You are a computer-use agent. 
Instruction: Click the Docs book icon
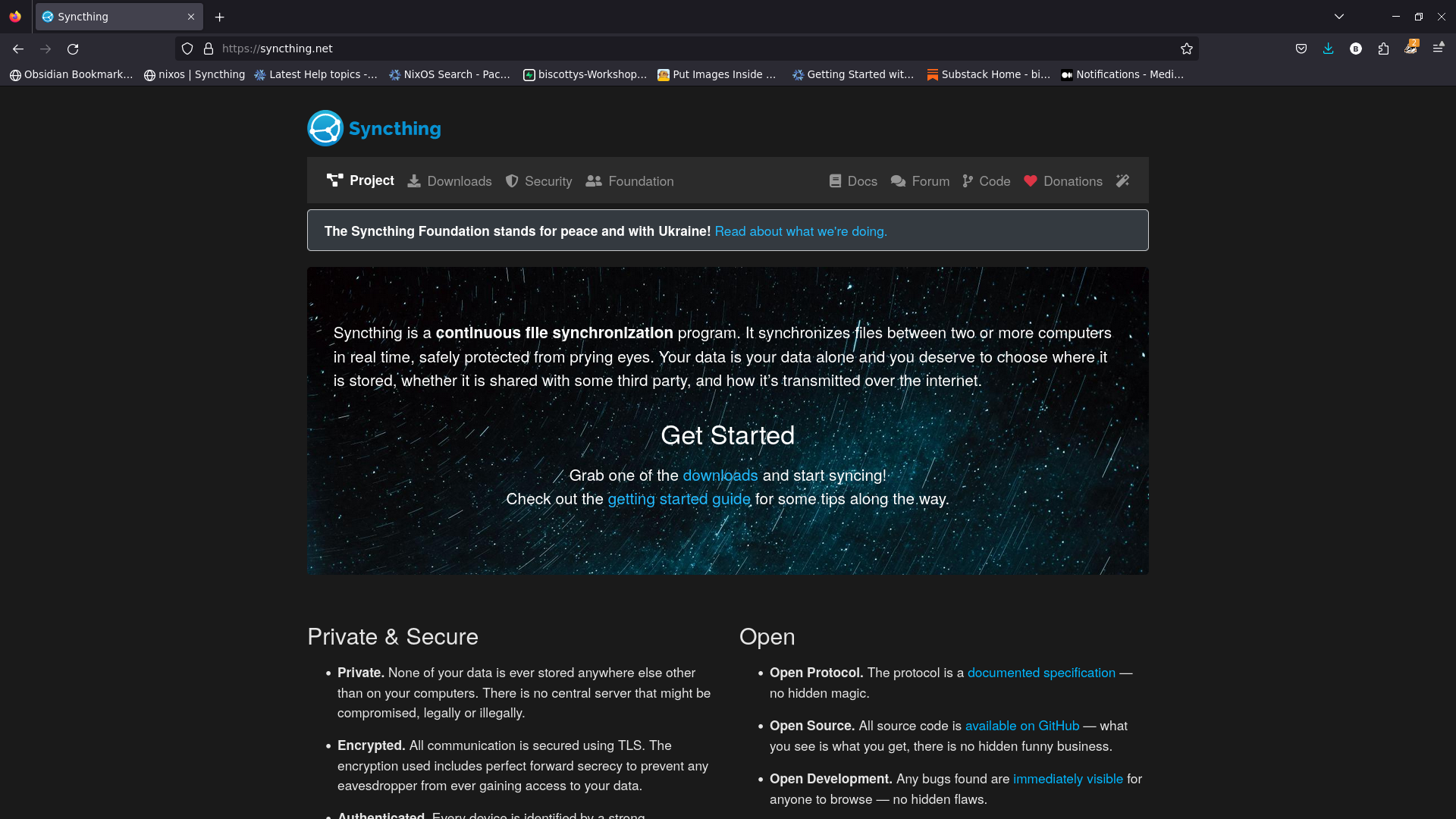tap(835, 181)
